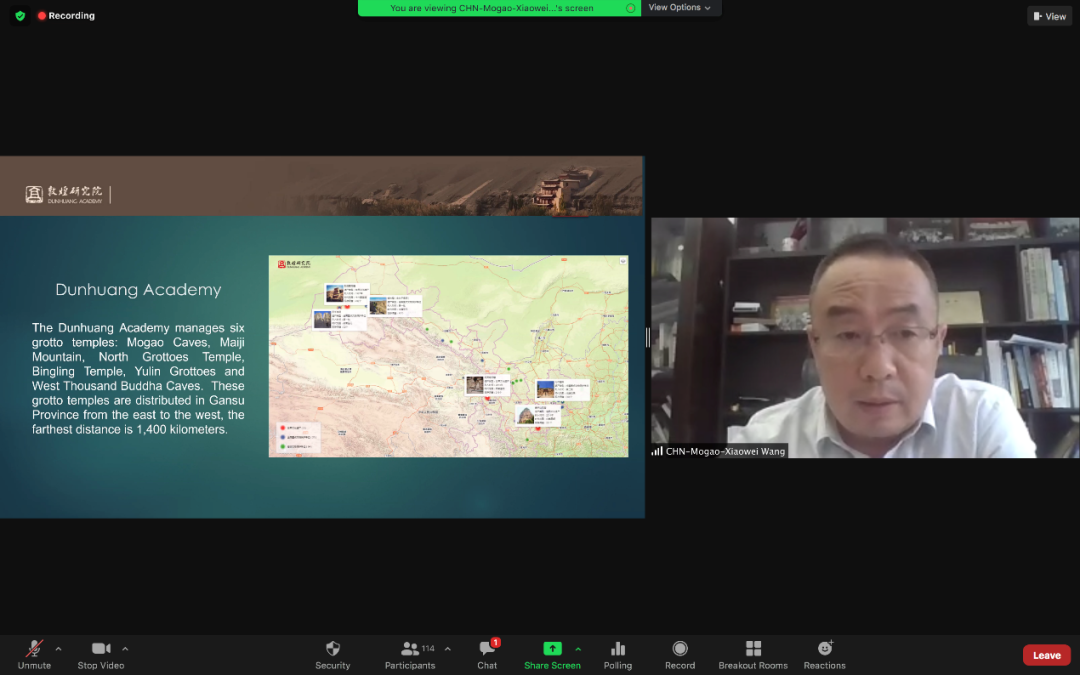The width and height of the screenshot is (1080, 675).
Task: Expand the Participants options arrow
Action: tap(448, 649)
